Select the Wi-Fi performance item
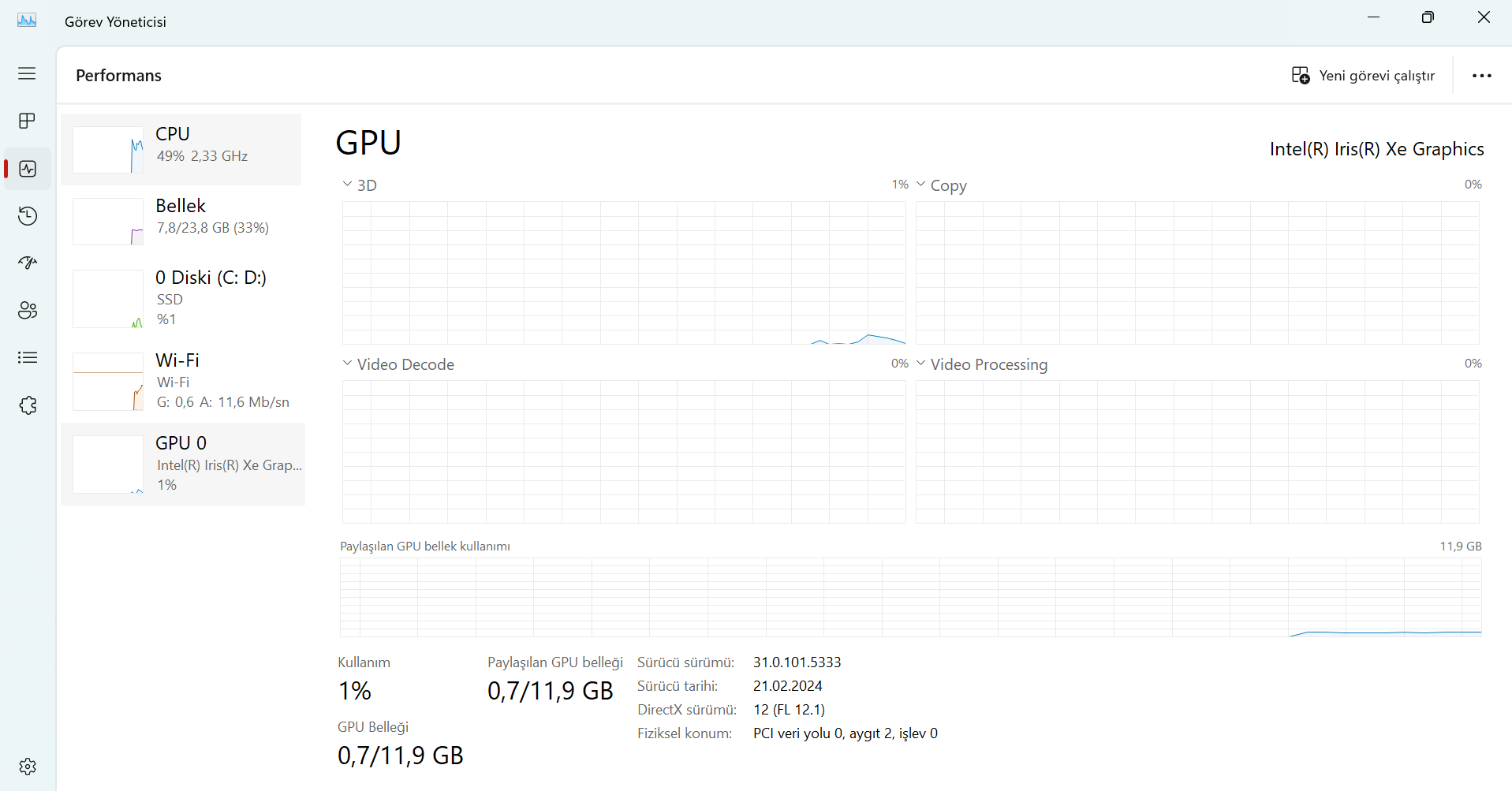 (181, 381)
